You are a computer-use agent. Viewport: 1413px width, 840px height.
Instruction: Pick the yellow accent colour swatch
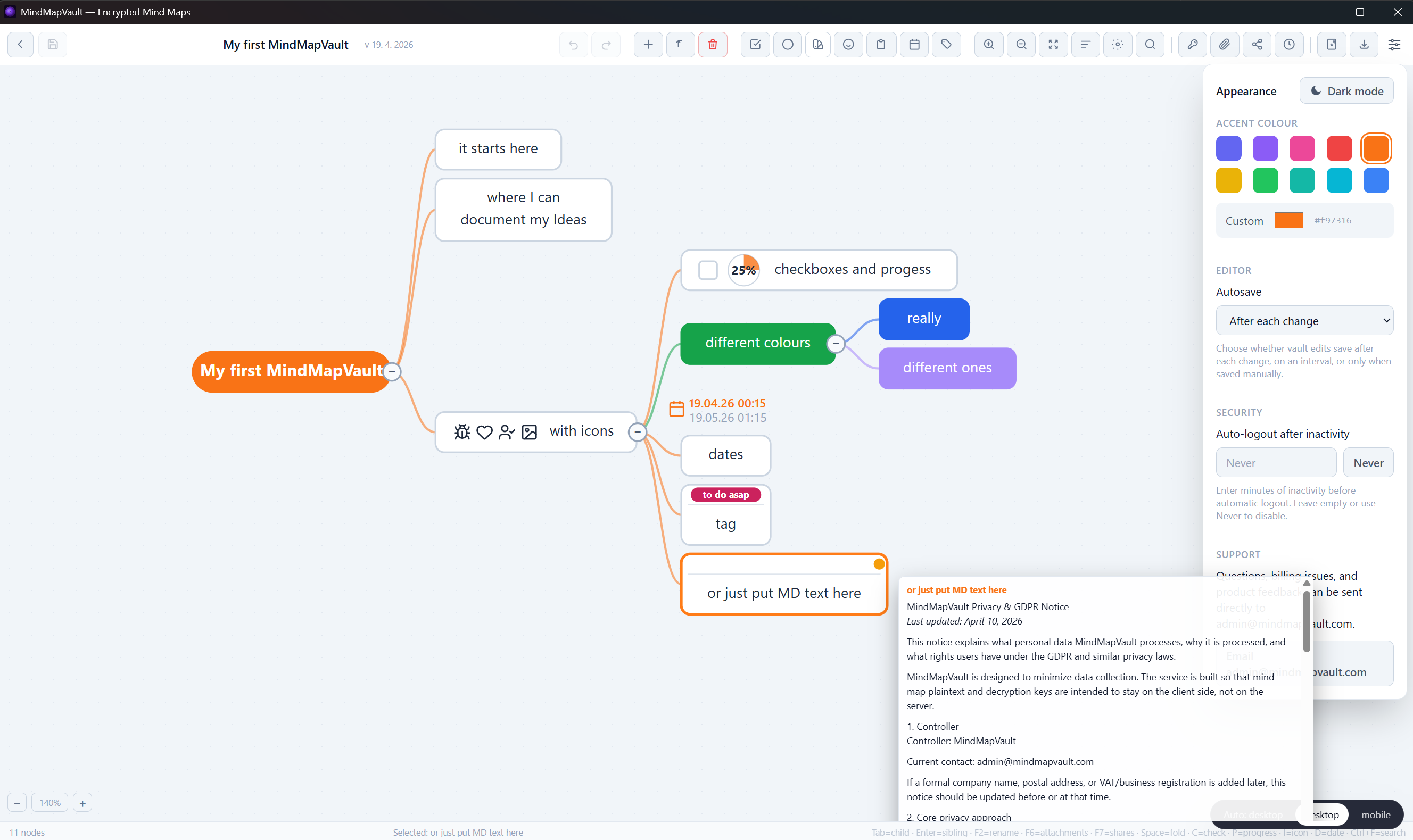1228,180
